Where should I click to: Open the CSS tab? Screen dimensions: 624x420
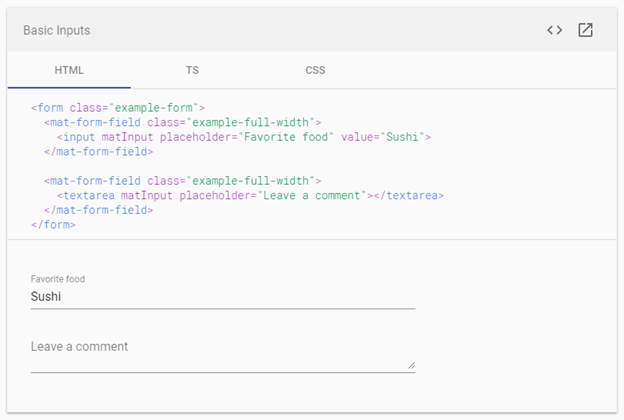tap(315, 71)
